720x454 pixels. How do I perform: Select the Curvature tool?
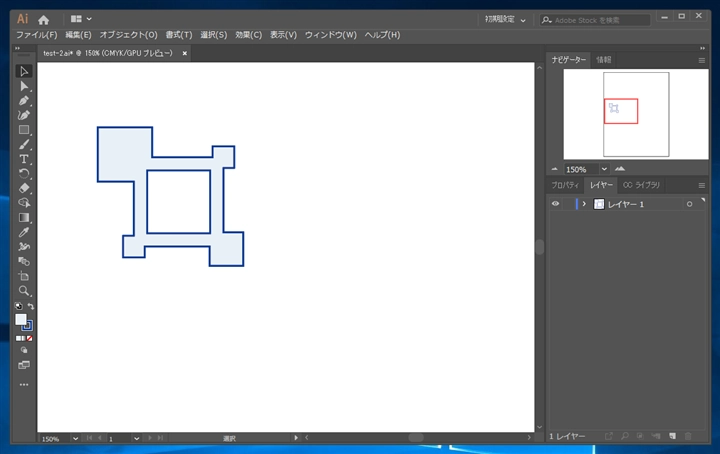(x=24, y=115)
